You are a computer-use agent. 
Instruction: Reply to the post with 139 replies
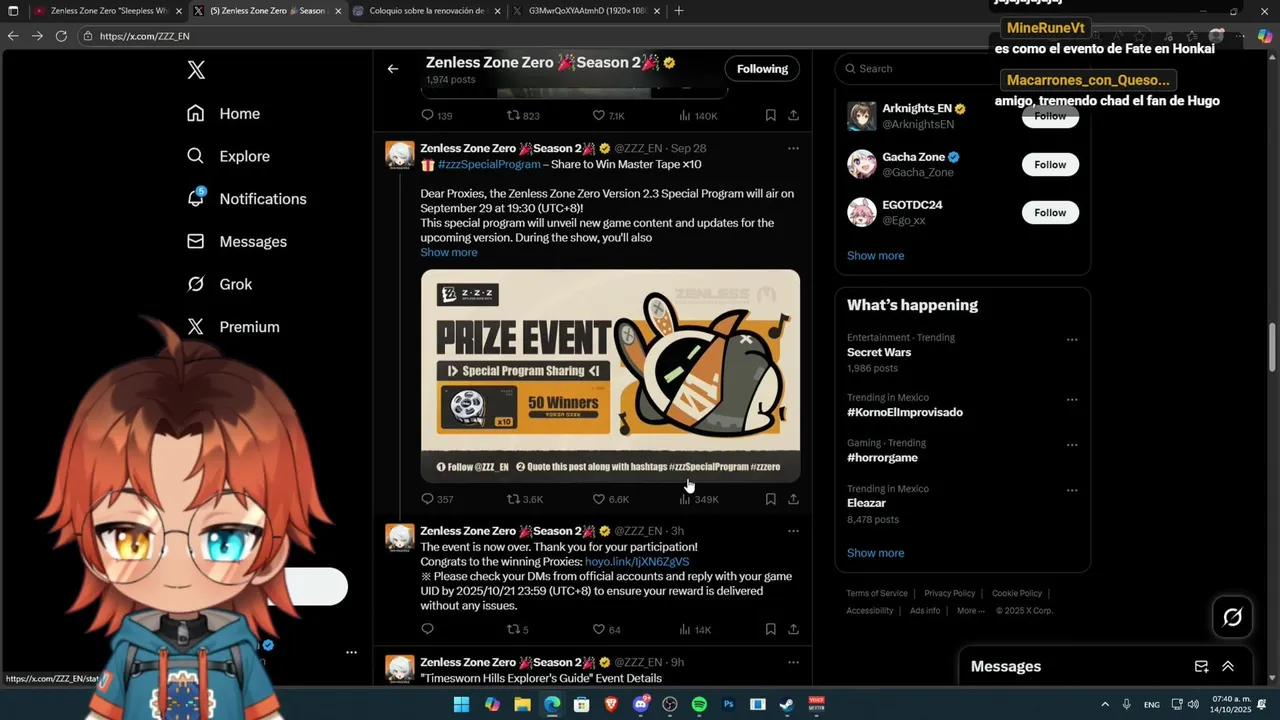pyautogui.click(x=437, y=116)
